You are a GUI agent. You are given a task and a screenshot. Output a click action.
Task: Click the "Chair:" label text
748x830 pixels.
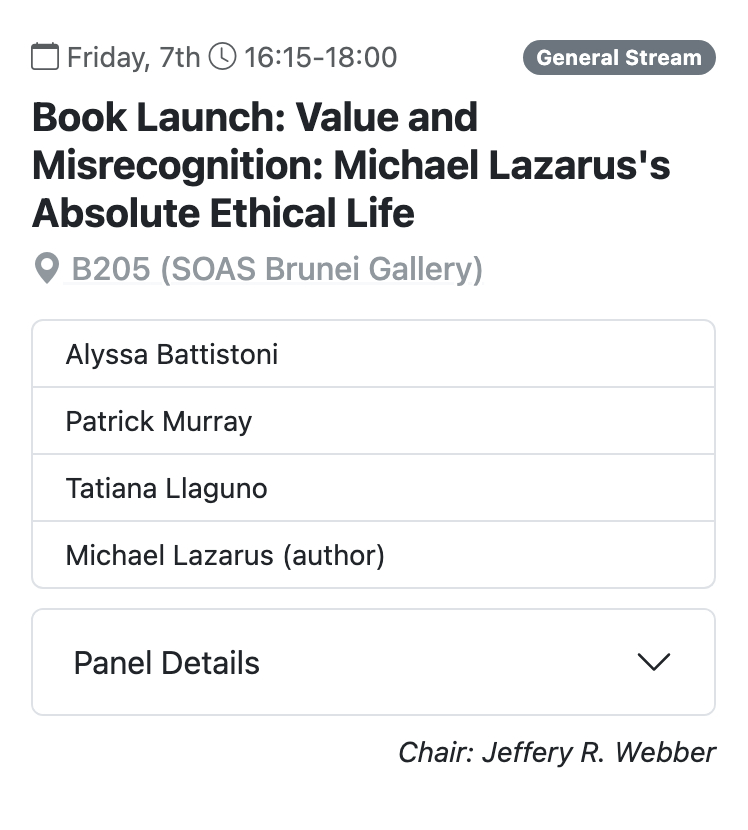(x=435, y=752)
